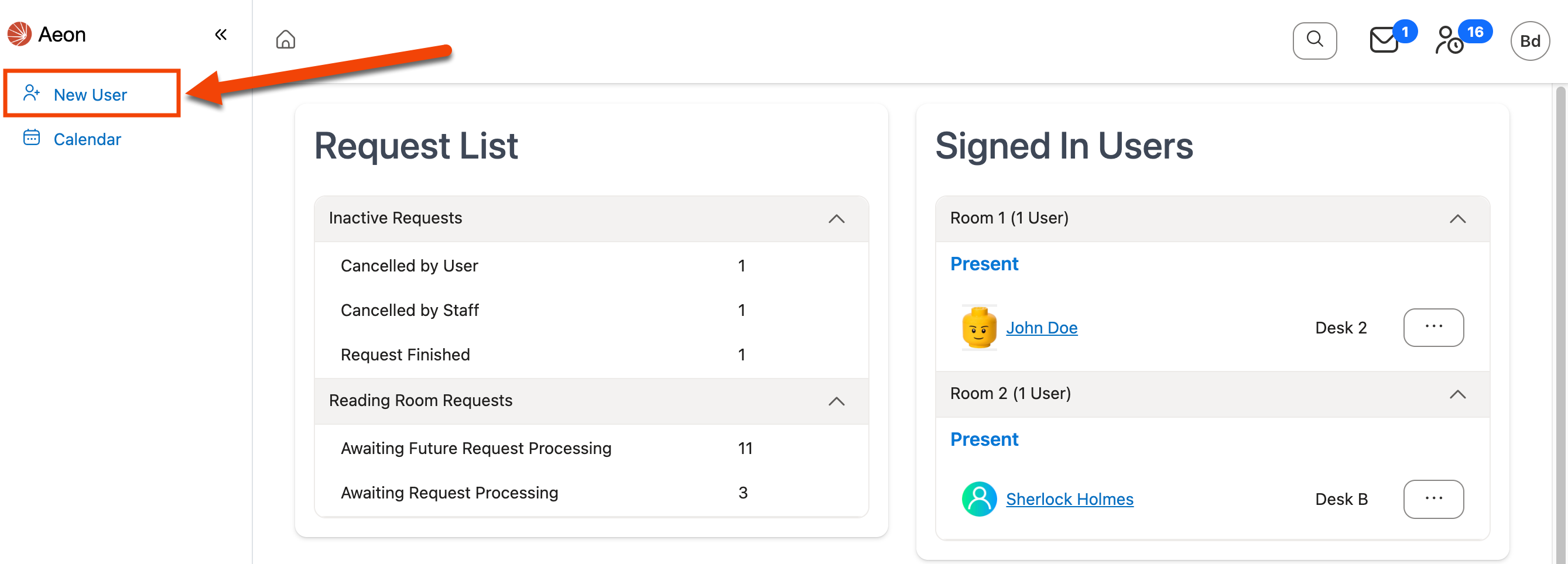Open the Bd user avatar menu
This screenshot has height=564, width=1568.
(1529, 41)
